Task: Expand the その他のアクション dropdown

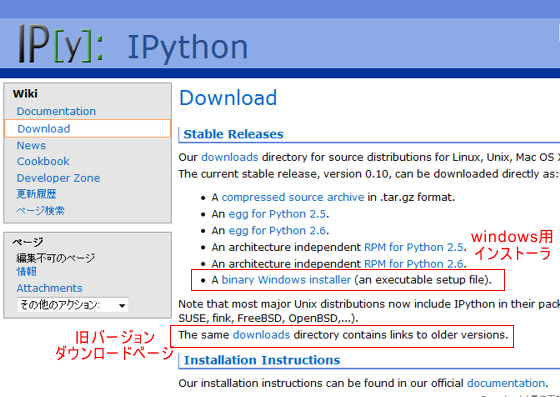Action: click(x=73, y=305)
